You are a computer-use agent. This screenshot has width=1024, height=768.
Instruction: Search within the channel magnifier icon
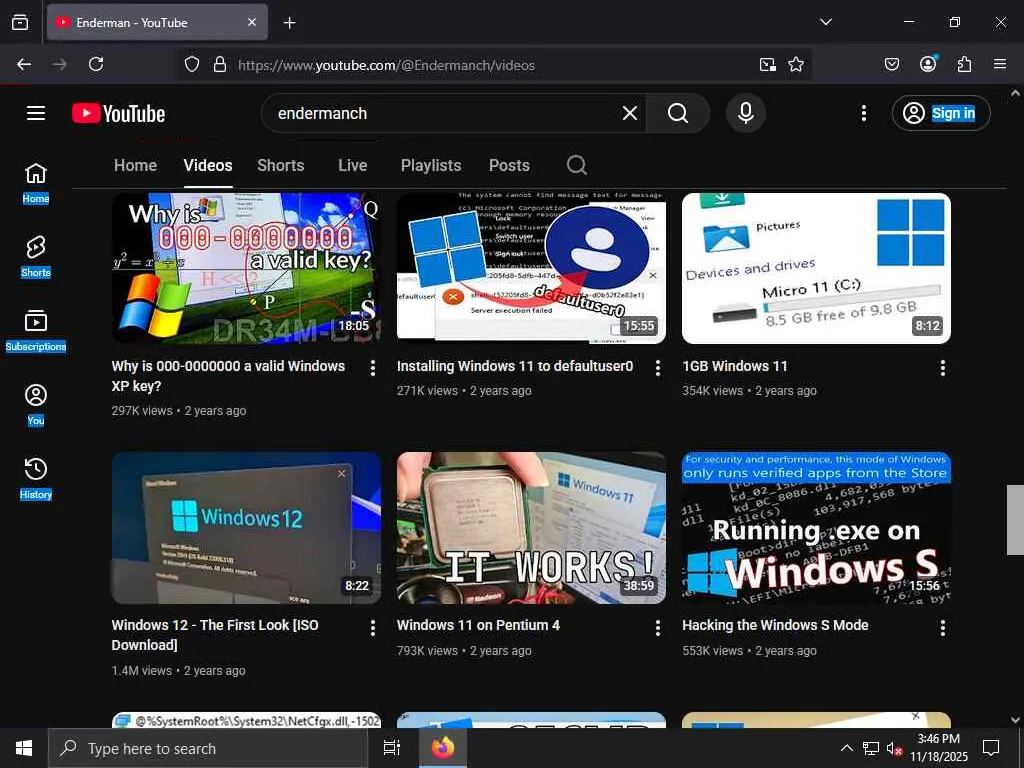tap(577, 165)
